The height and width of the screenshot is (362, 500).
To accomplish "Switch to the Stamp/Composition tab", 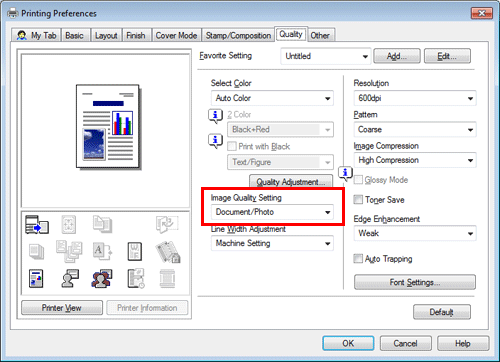I will [238, 35].
